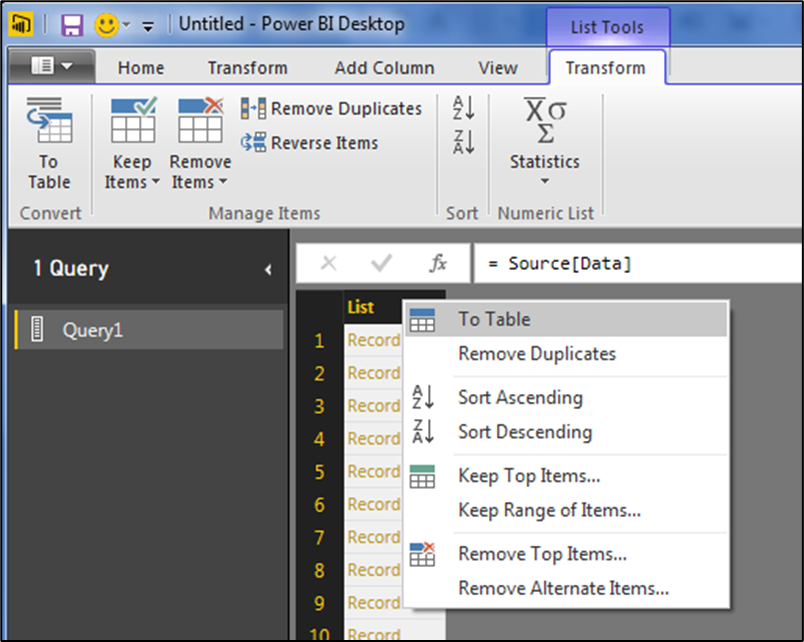Choose Keep Range of Items from context menu
The width and height of the screenshot is (804, 642).
click(566, 510)
